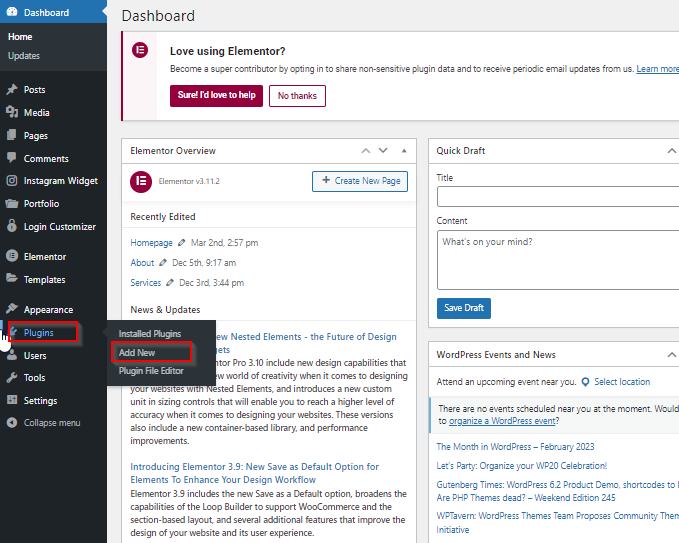Click Sure! I'd love to help button
The height and width of the screenshot is (543, 679).
coord(217,96)
